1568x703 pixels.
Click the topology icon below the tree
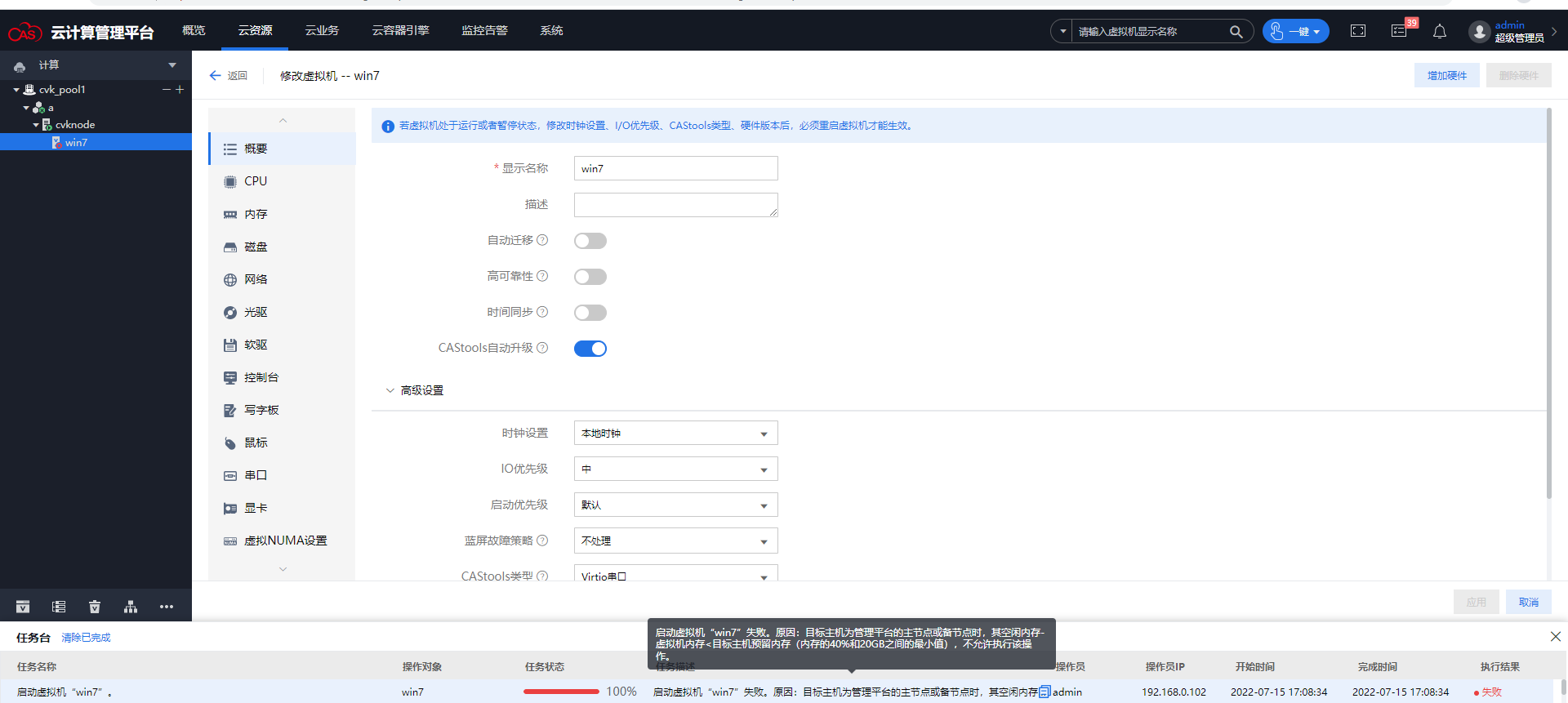pos(131,607)
